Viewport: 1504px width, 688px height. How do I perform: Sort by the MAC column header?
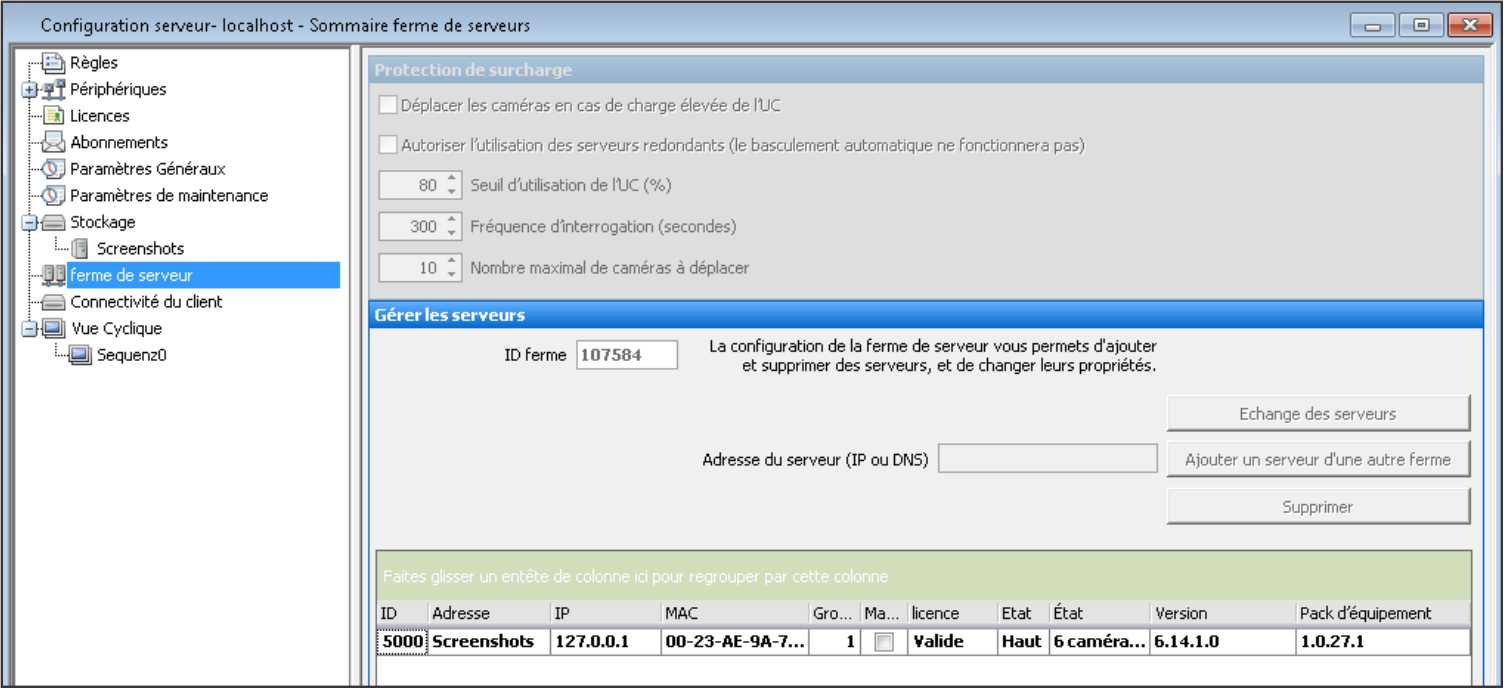coord(734,613)
